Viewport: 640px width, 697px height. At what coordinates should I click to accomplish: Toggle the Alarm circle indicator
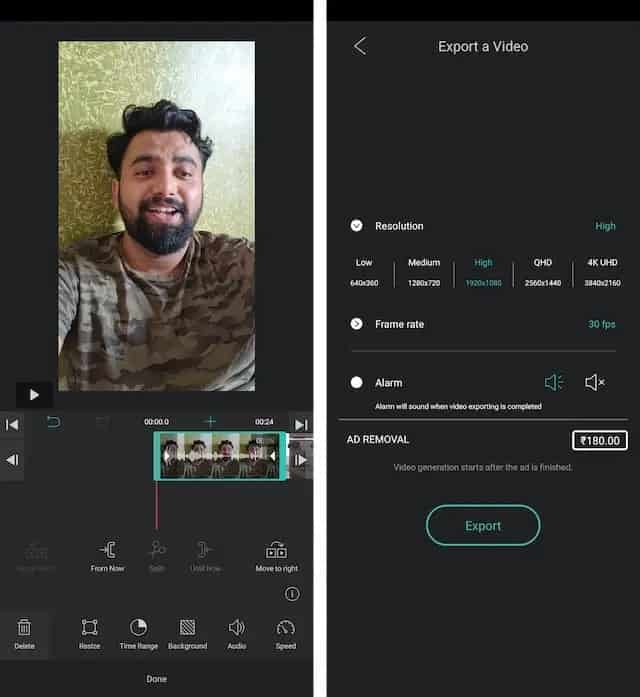[356, 383]
